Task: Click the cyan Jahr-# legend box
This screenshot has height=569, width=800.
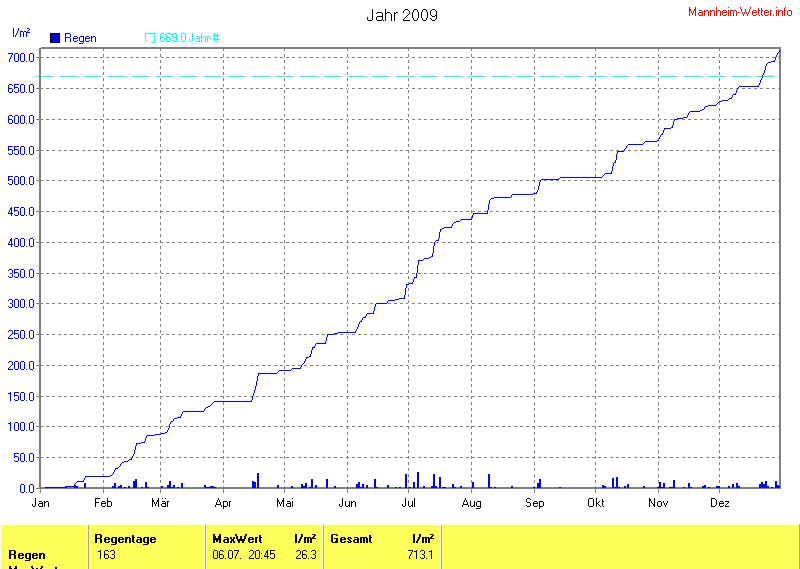Action: (x=150, y=38)
